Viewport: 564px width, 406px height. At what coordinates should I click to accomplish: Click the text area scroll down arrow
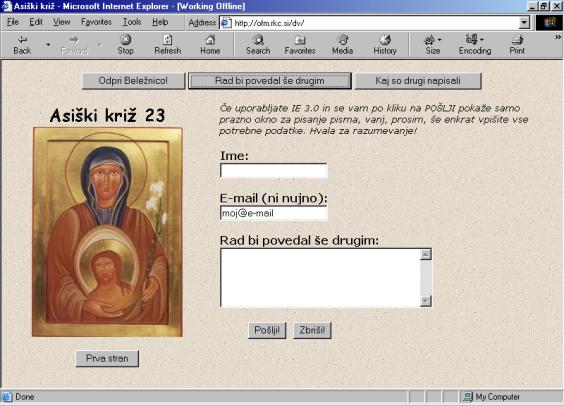click(x=426, y=301)
